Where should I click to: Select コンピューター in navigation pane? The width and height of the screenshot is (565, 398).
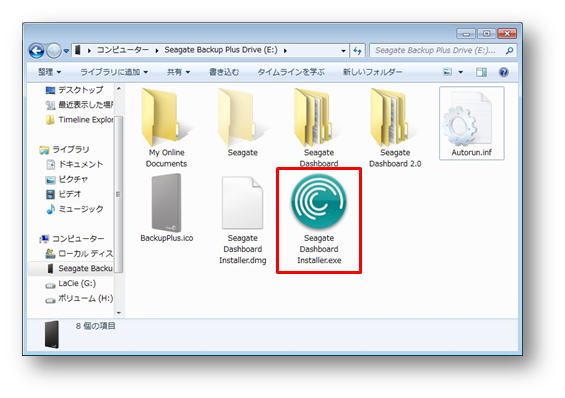[x=72, y=238]
